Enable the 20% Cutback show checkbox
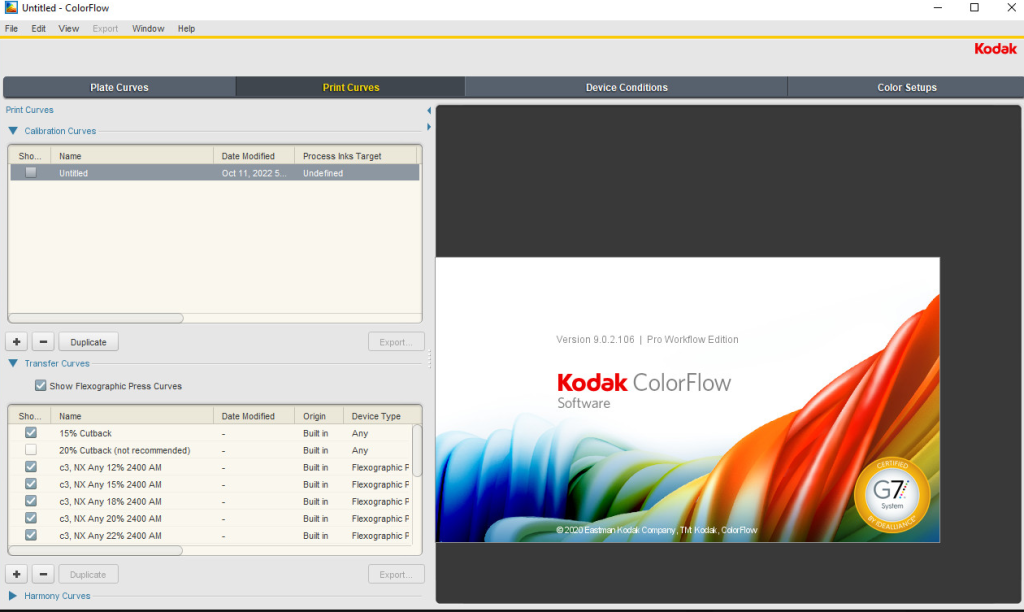The image size is (1024, 612). coord(31,450)
